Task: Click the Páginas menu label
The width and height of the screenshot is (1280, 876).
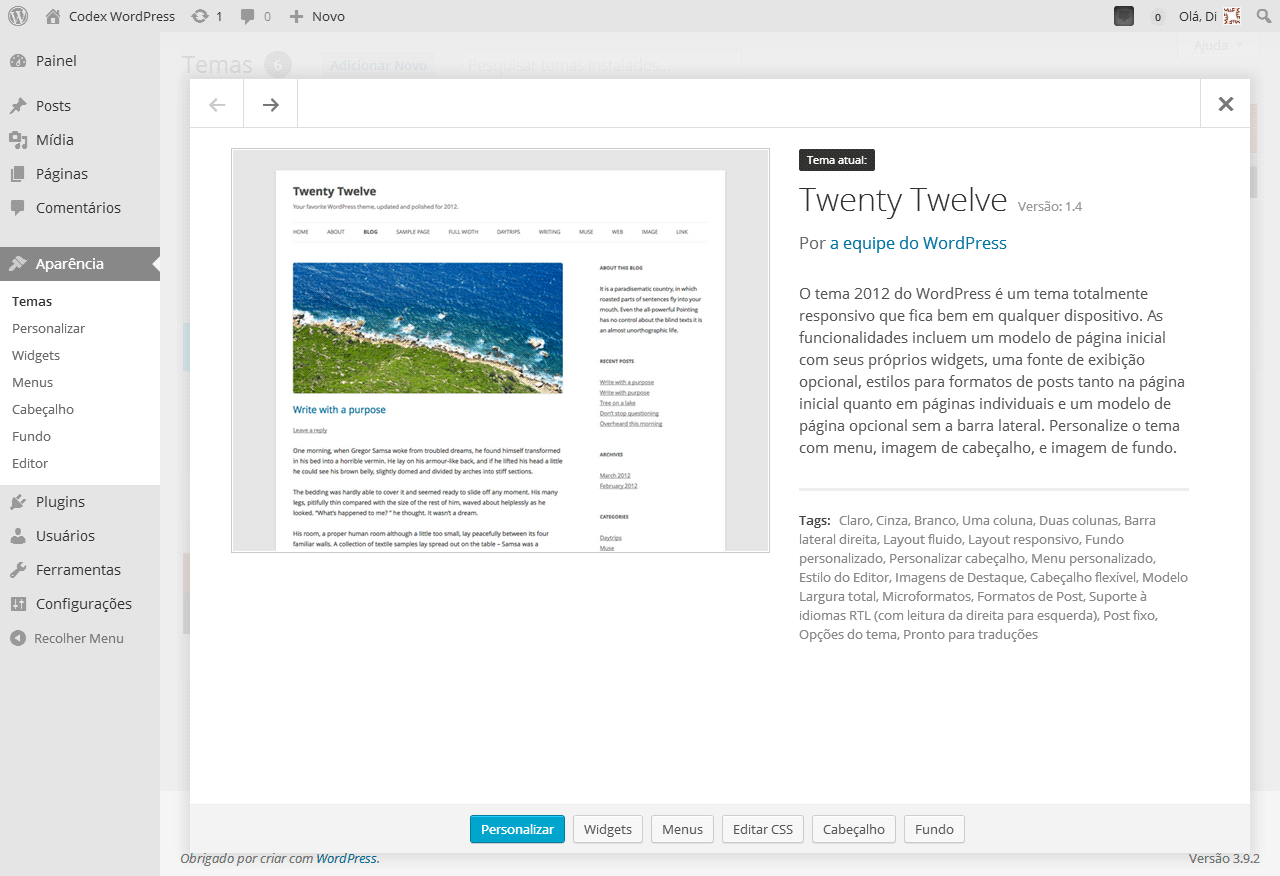Action: pyautogui.click(x=62, y=174)
